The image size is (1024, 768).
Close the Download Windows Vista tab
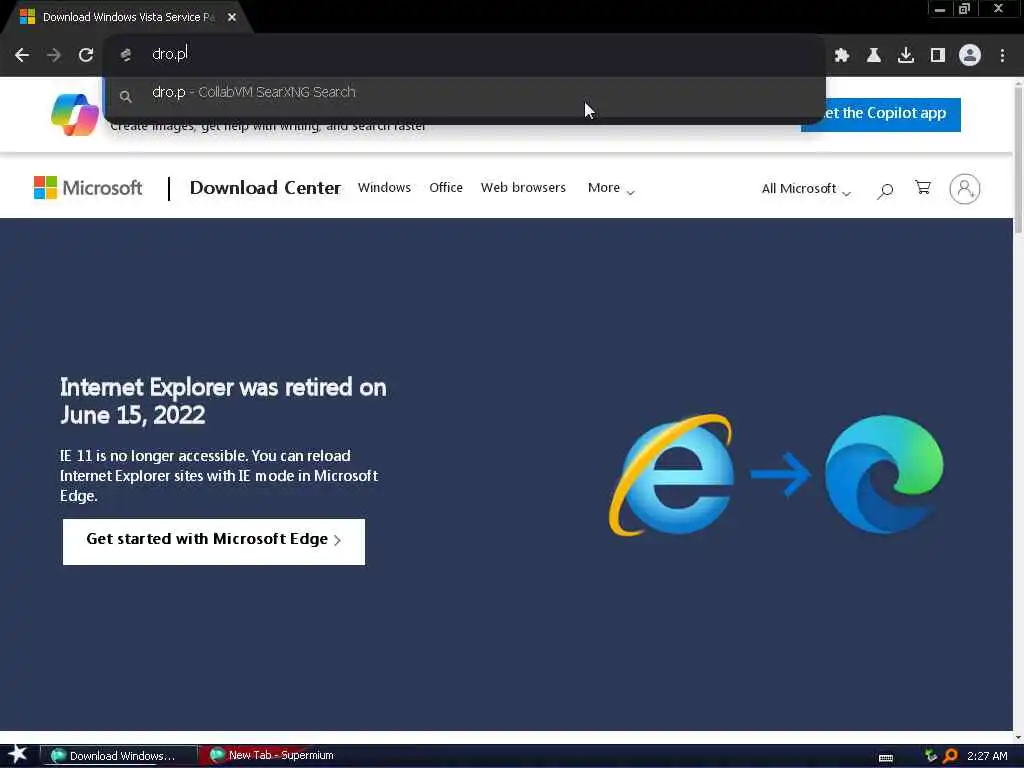(232, 17)
